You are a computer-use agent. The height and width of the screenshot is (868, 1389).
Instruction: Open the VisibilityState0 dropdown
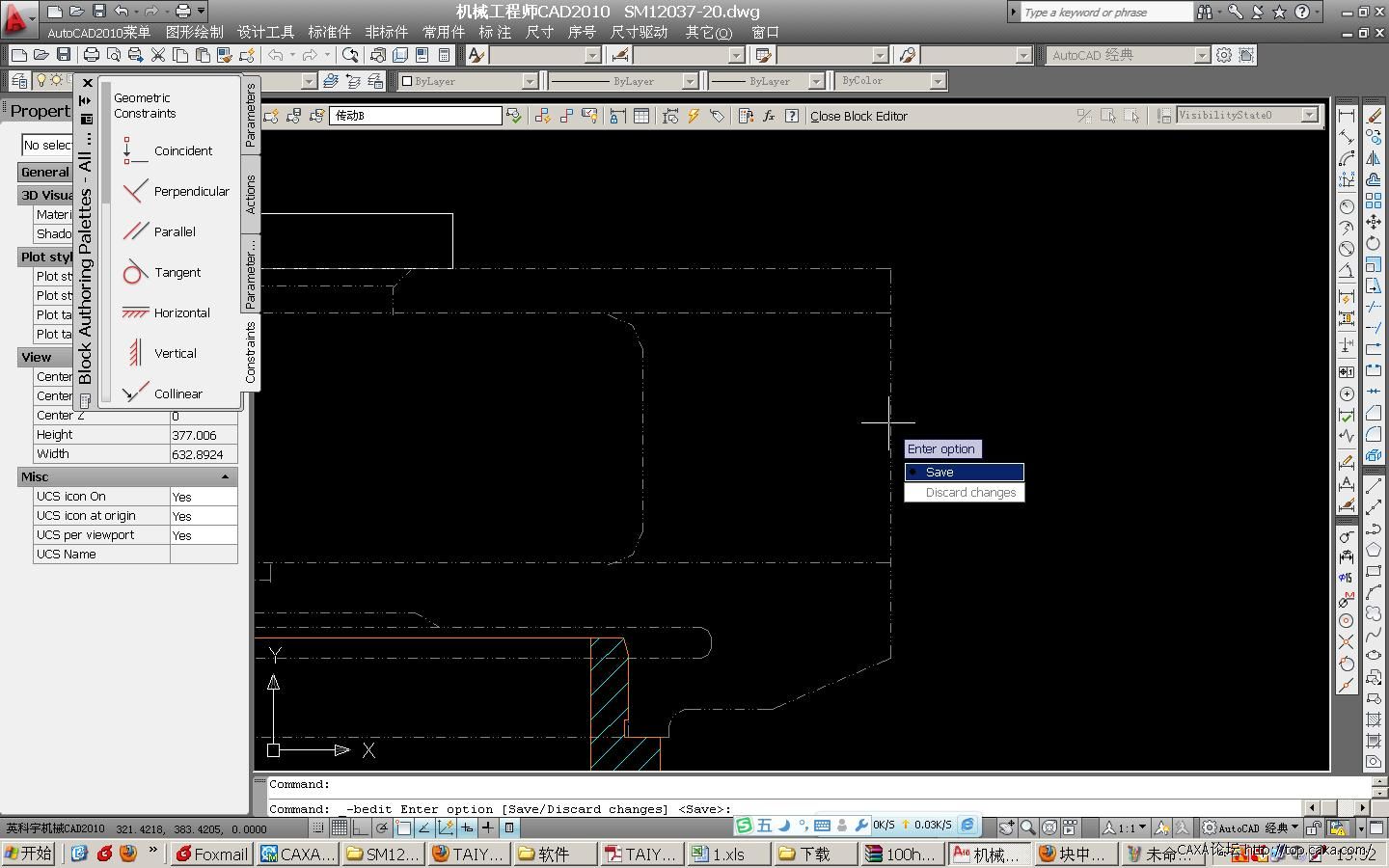coord(1309,116)
